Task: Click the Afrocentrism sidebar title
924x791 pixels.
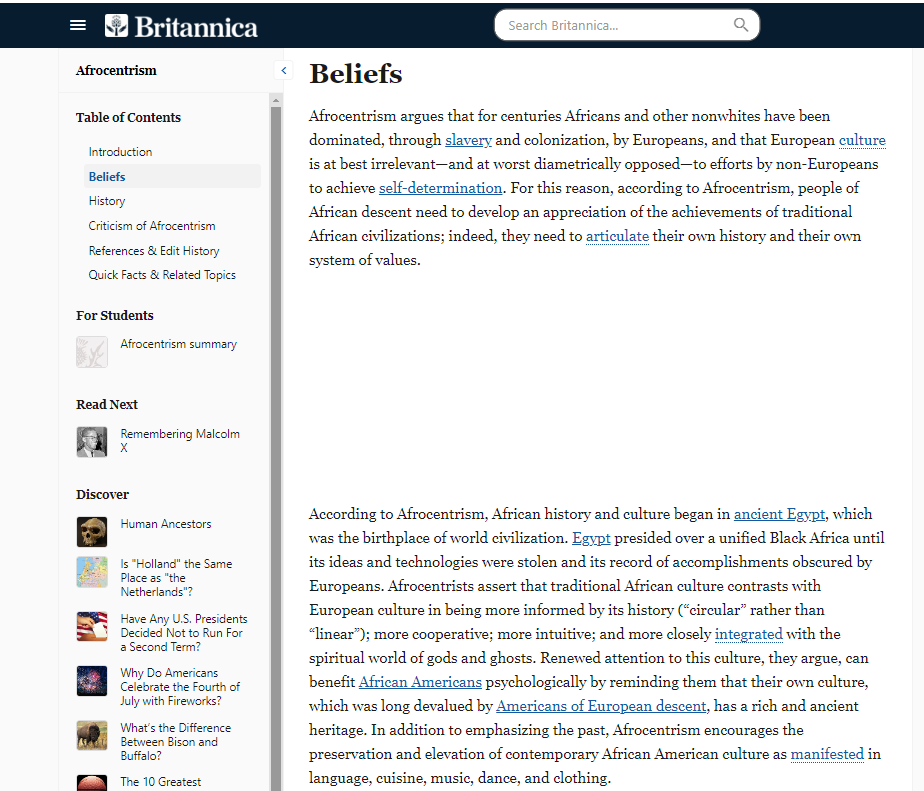Action: [116, 70]
